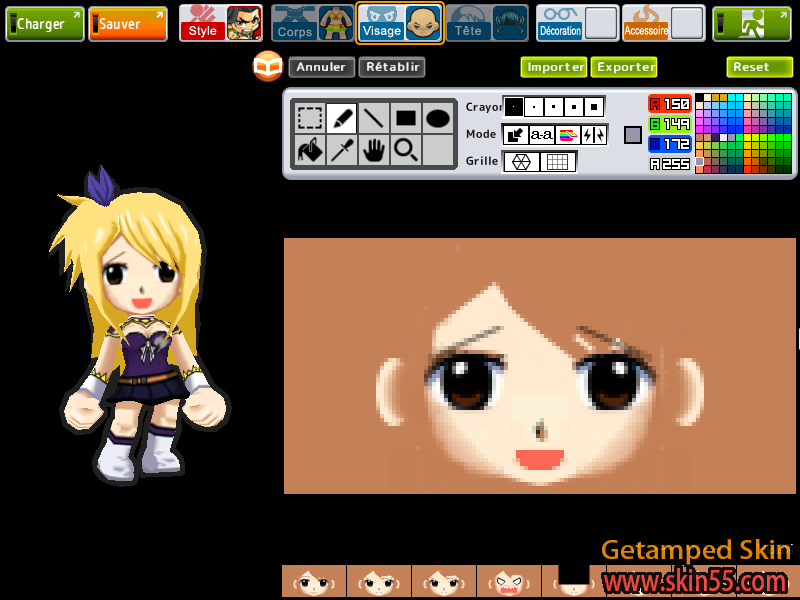Activate the hand pan tool
This screenshot has height=600, width=800.
tap(374, 150)
